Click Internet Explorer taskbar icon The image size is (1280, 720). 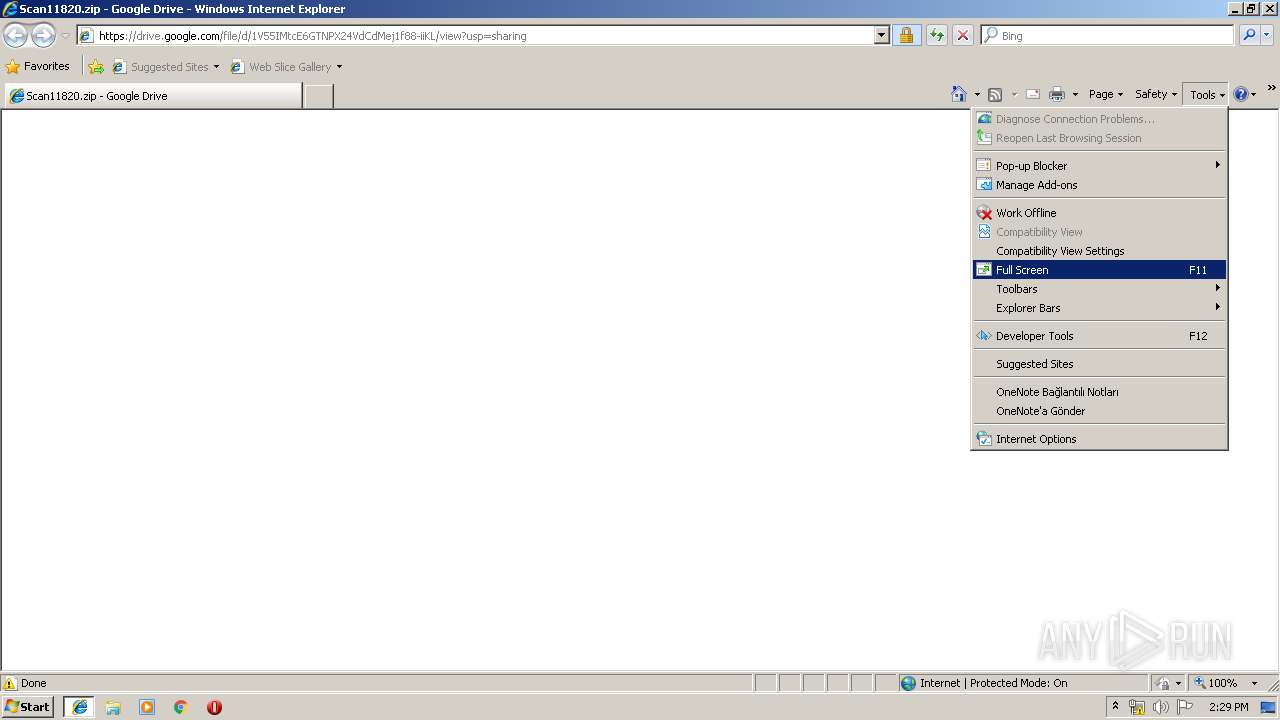pos(80,707)
